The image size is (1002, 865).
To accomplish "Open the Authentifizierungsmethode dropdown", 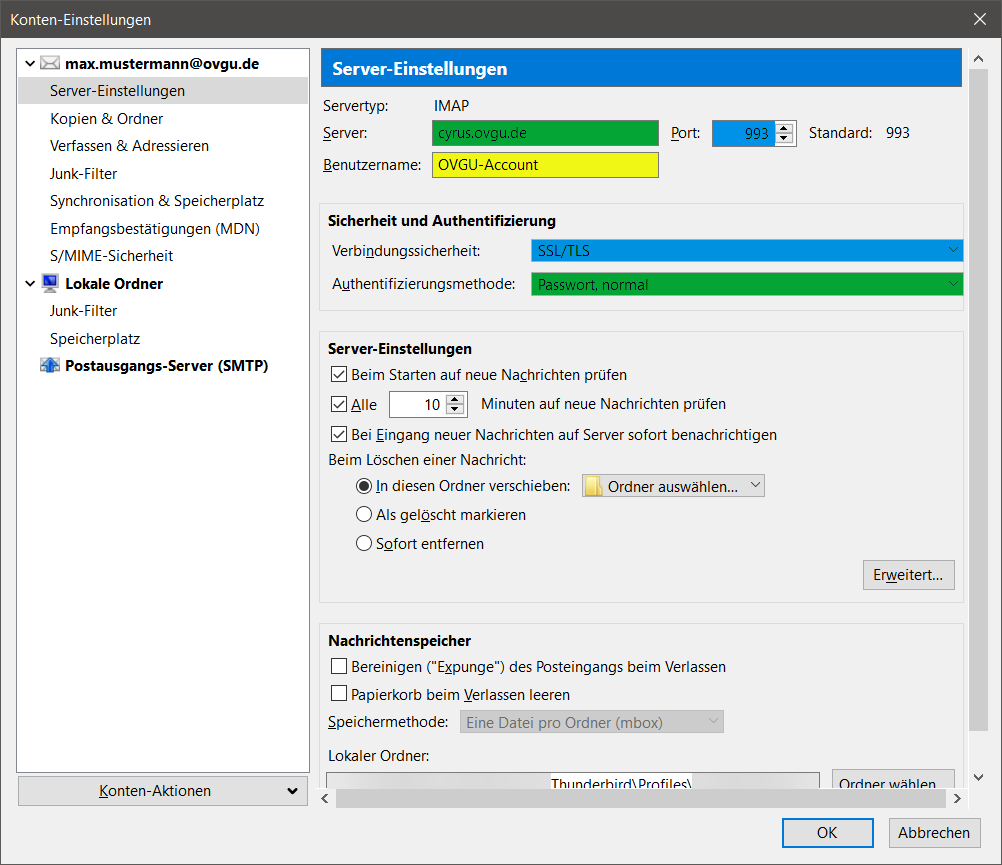I will click(x=746, y=285).
